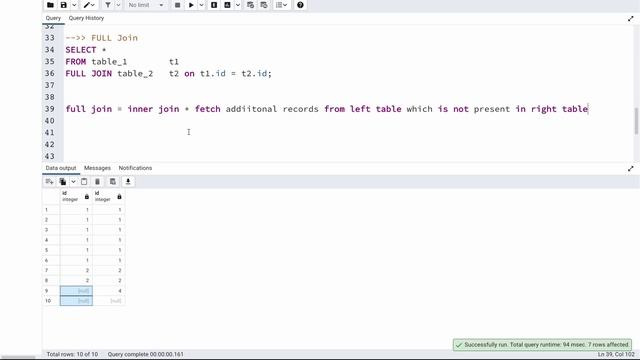
Task: Open the macros list dropdown
Action: [281, 5]
